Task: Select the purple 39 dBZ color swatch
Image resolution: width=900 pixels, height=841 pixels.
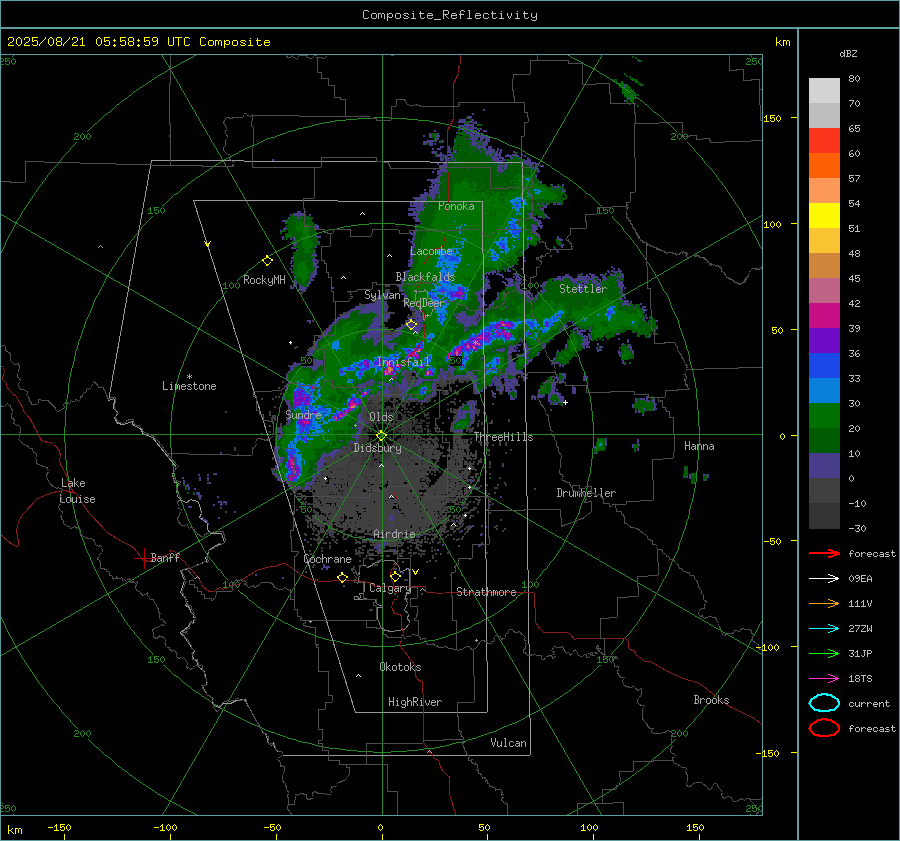Action: click(x=824, y=340)
